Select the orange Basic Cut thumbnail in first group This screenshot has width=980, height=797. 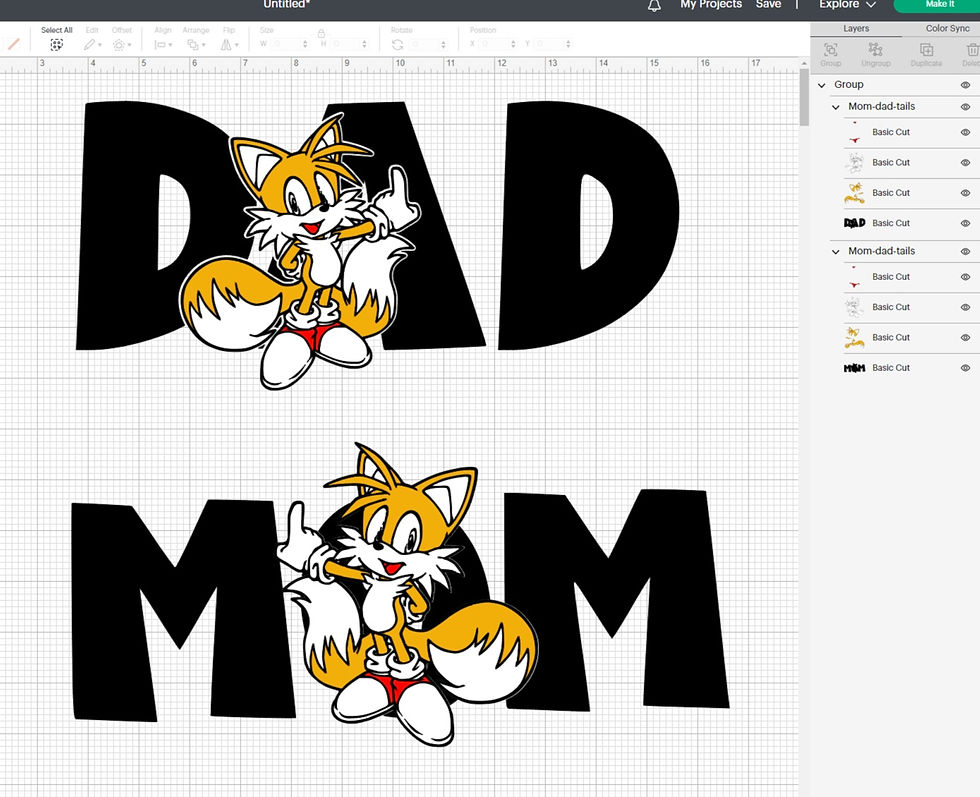coord(854,193)
